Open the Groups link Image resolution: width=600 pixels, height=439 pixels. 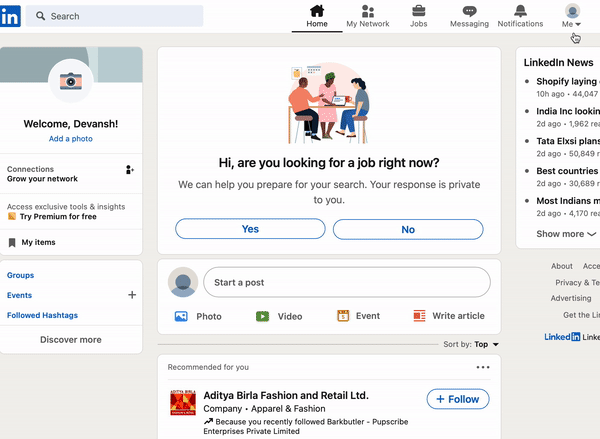coord(21,275)
